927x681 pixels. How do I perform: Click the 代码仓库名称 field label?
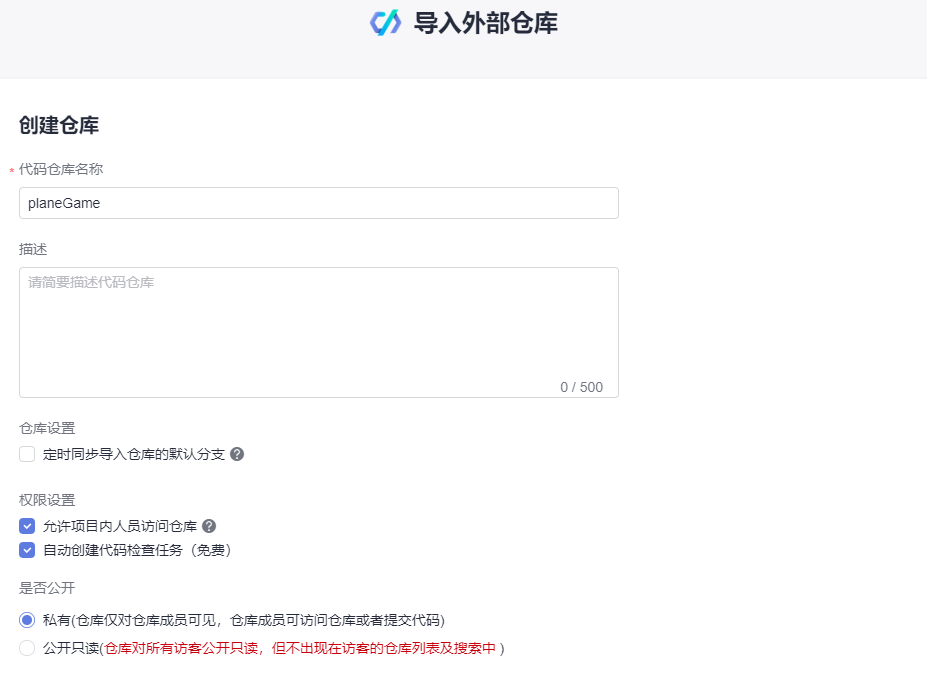61,169
